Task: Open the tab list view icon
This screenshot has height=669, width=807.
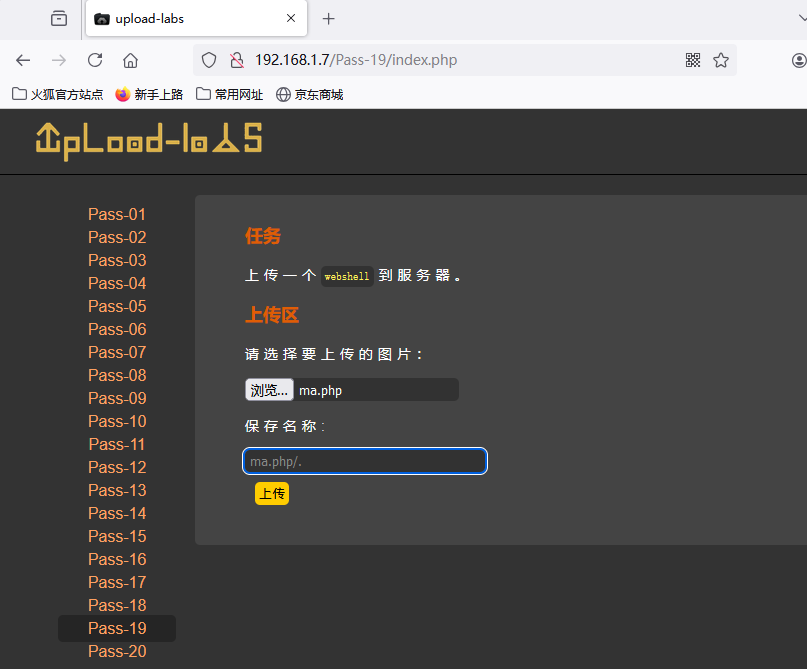Action: tap(59, 18)
